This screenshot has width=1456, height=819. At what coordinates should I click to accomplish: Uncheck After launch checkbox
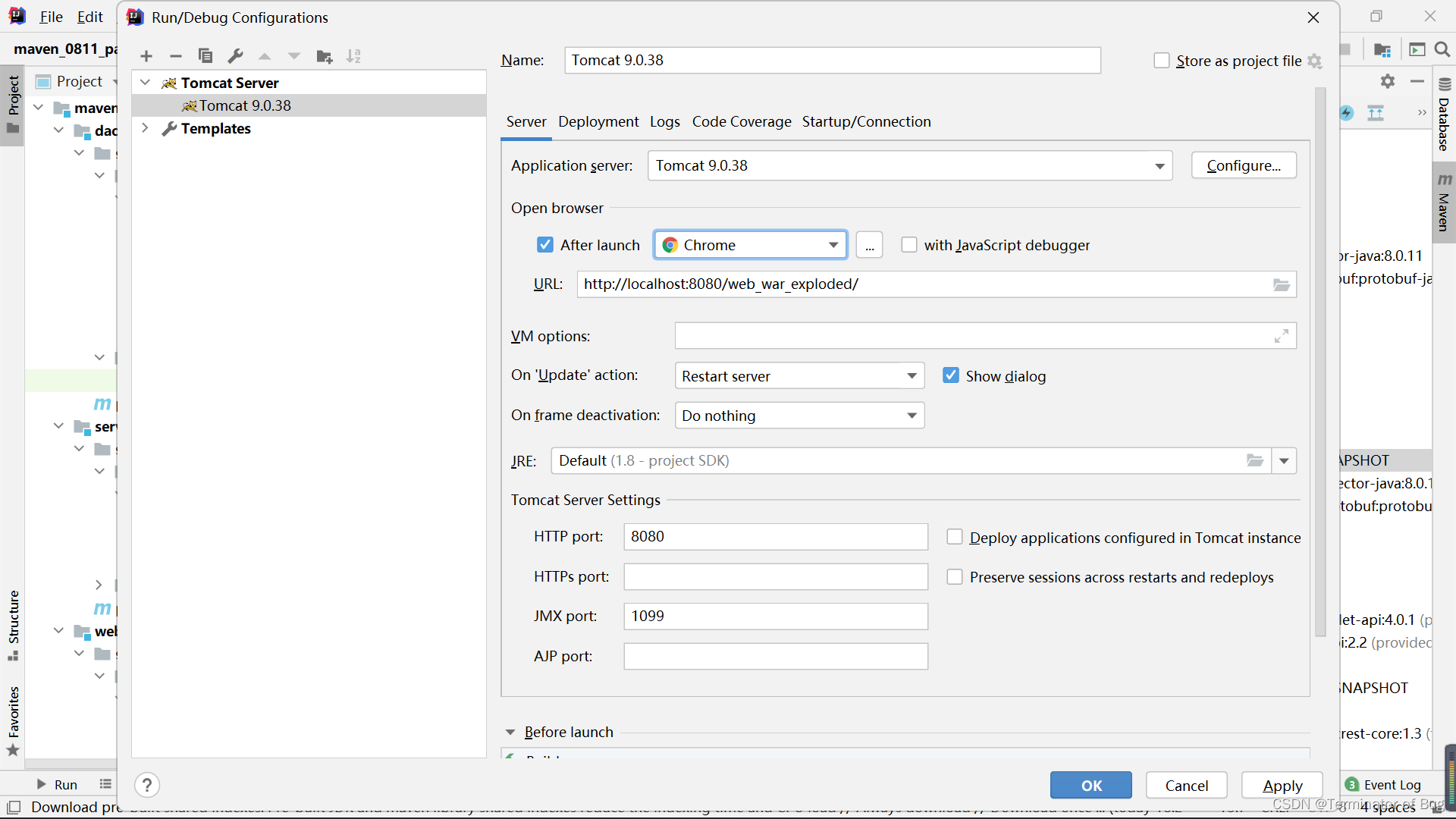tap(544, 245)
